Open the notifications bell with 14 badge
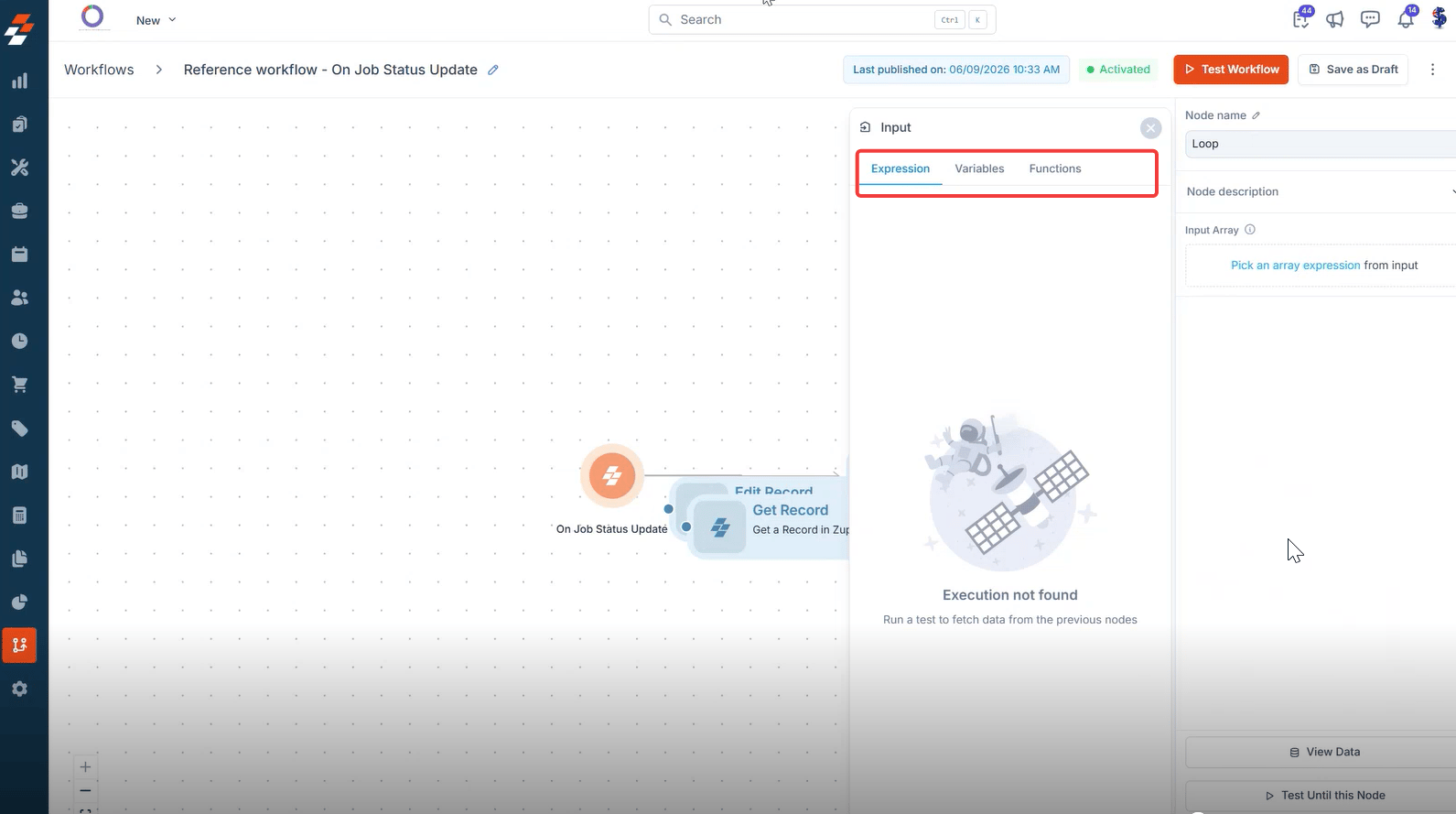1456x814 pixels. [x=1406, y=19]
